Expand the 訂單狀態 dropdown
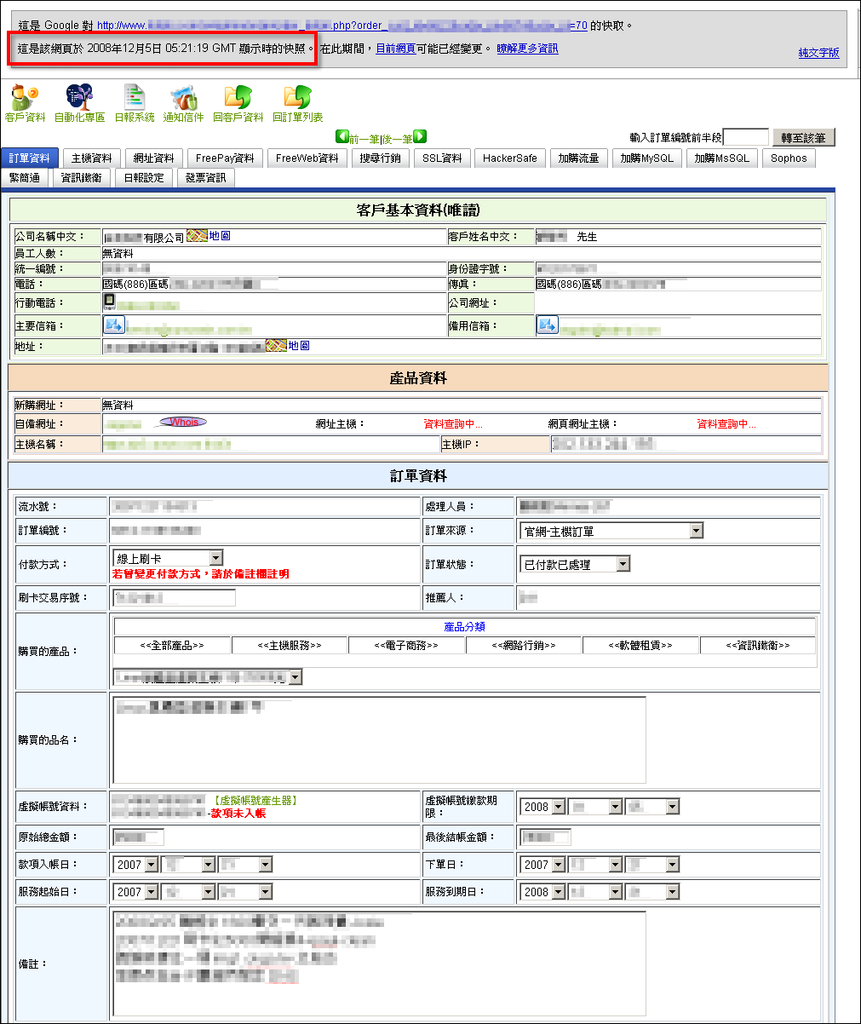The image size is (861, 1024). point(575,564)
